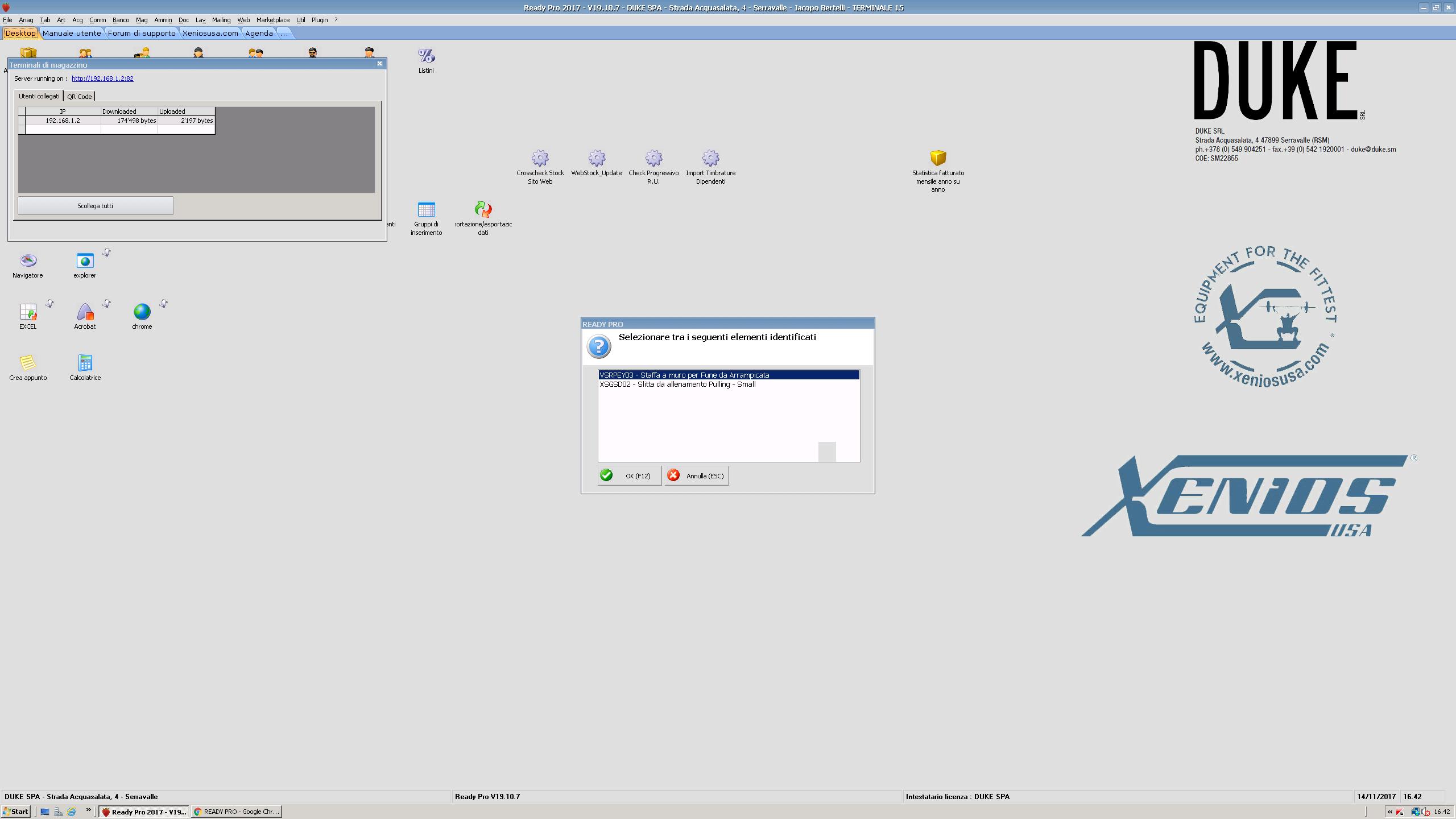1456x819 pixels.
Task: Switch to READY PRO Google Chrome taskbar button
Action: 236,812
